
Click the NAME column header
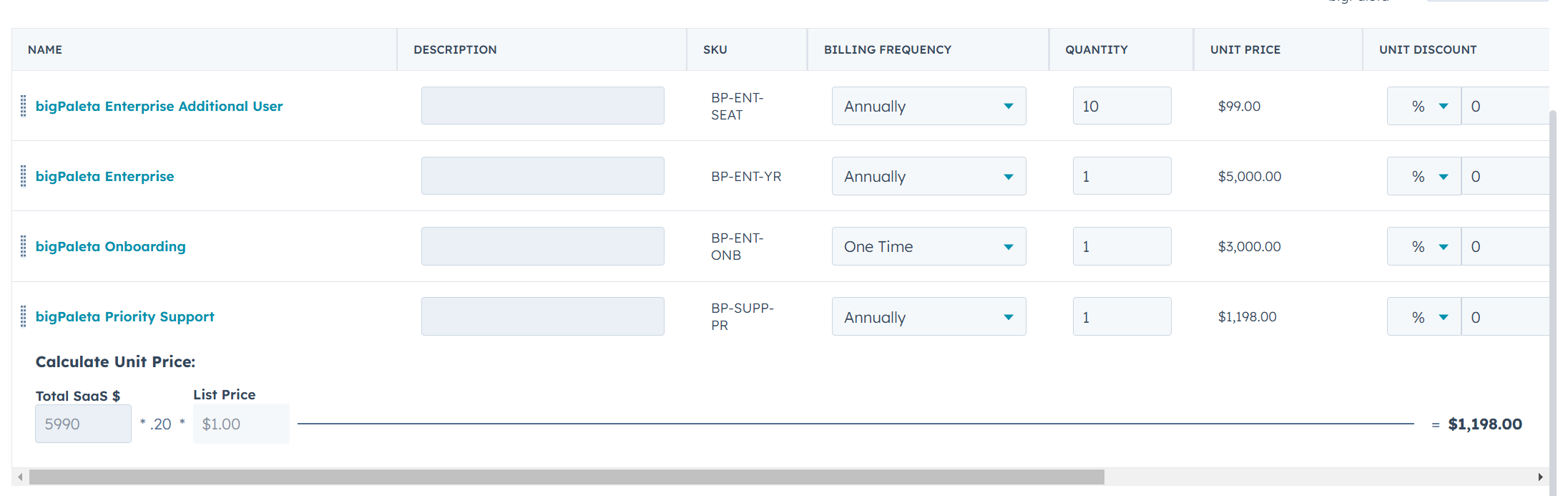[x=44, y=49]
